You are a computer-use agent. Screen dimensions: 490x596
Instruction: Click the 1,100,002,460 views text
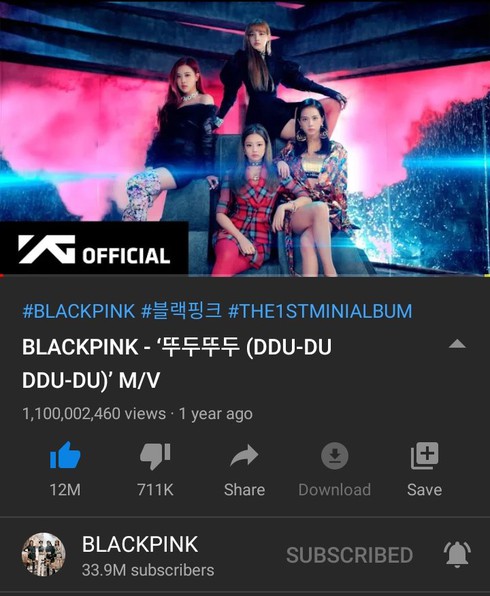click(94, 414)
